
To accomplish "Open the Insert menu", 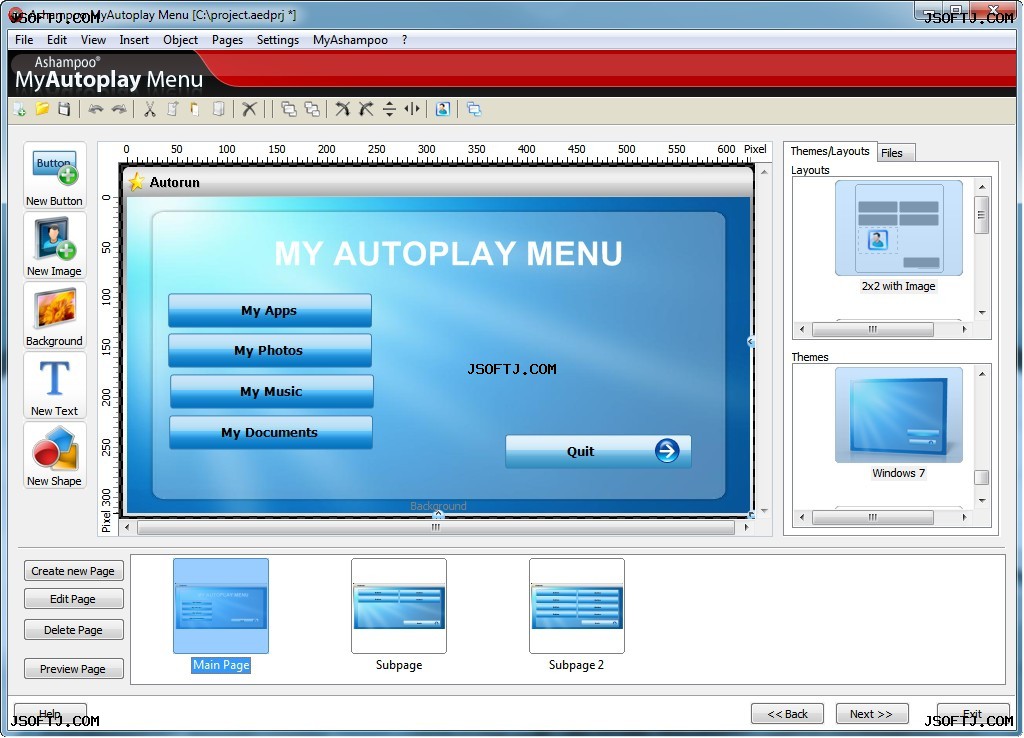I will coord(134,40).
